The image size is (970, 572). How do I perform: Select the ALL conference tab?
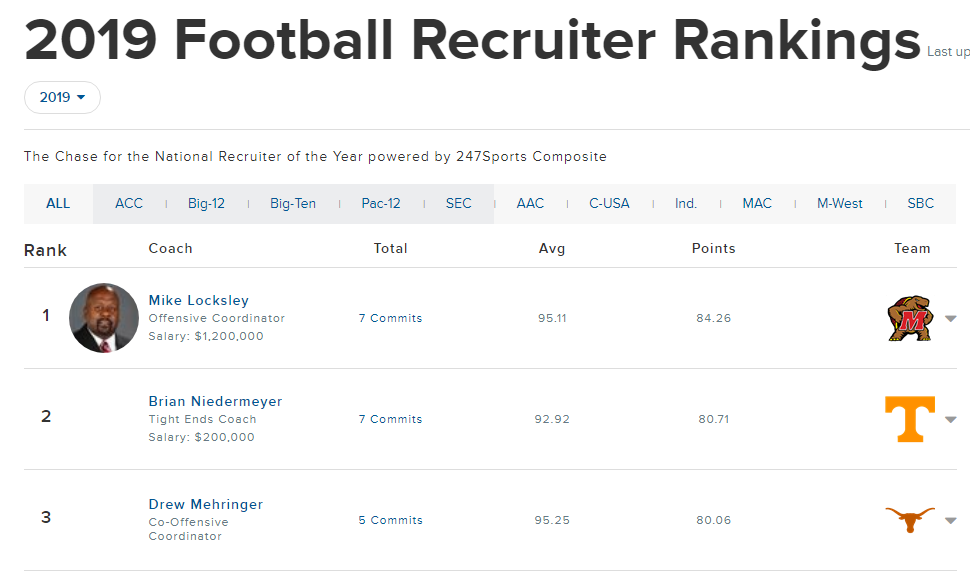[x=58, y=203]
